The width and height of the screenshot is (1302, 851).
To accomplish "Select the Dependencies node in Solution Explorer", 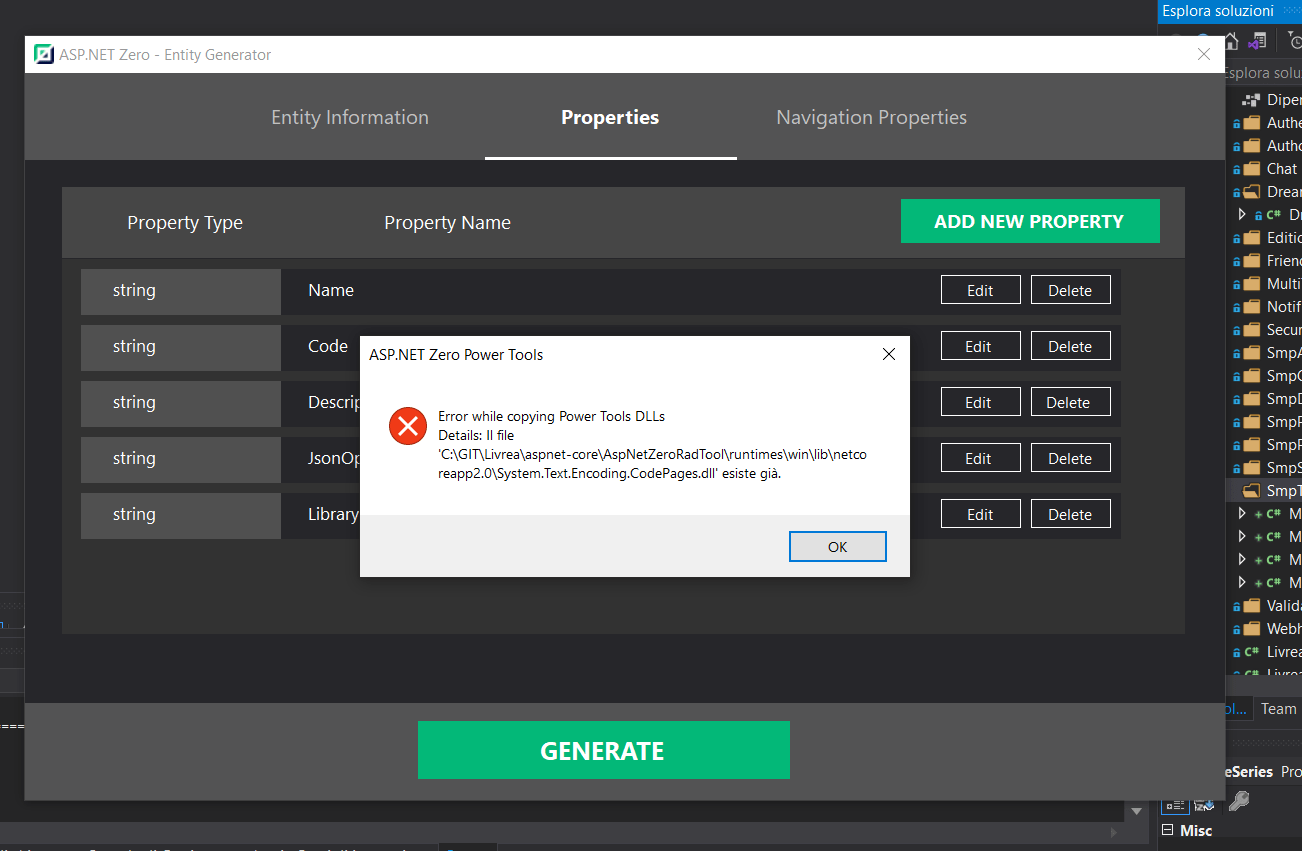I will pyautogui.click(x=1271, y=100).
